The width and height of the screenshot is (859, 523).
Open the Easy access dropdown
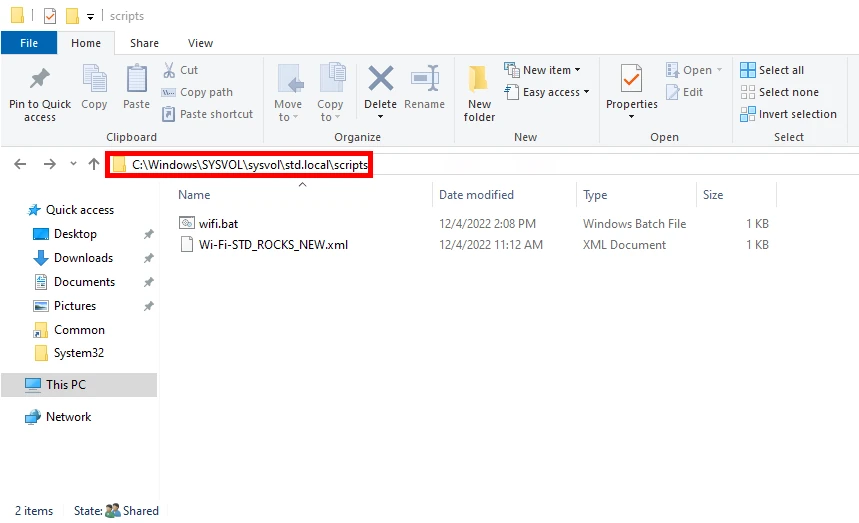pyautogui.click(x=547, y=92)
